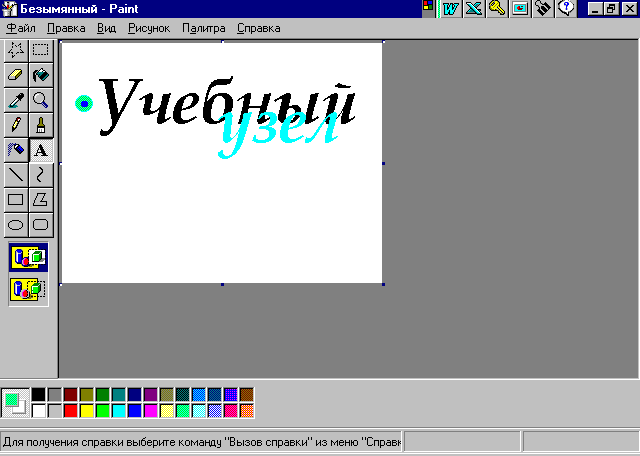Viewport: 640px width, 456px height.
Task: Click the black word "Учебный" on canvas
Action: (227, 105)
